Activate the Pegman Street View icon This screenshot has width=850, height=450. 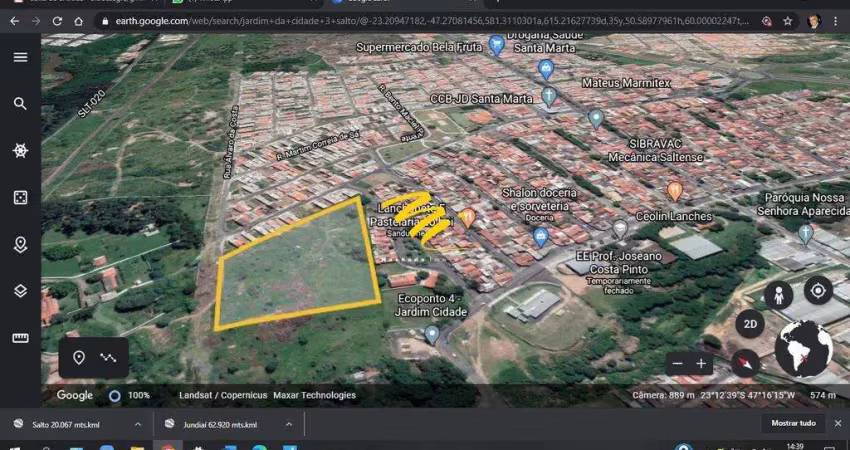point(778,295)
